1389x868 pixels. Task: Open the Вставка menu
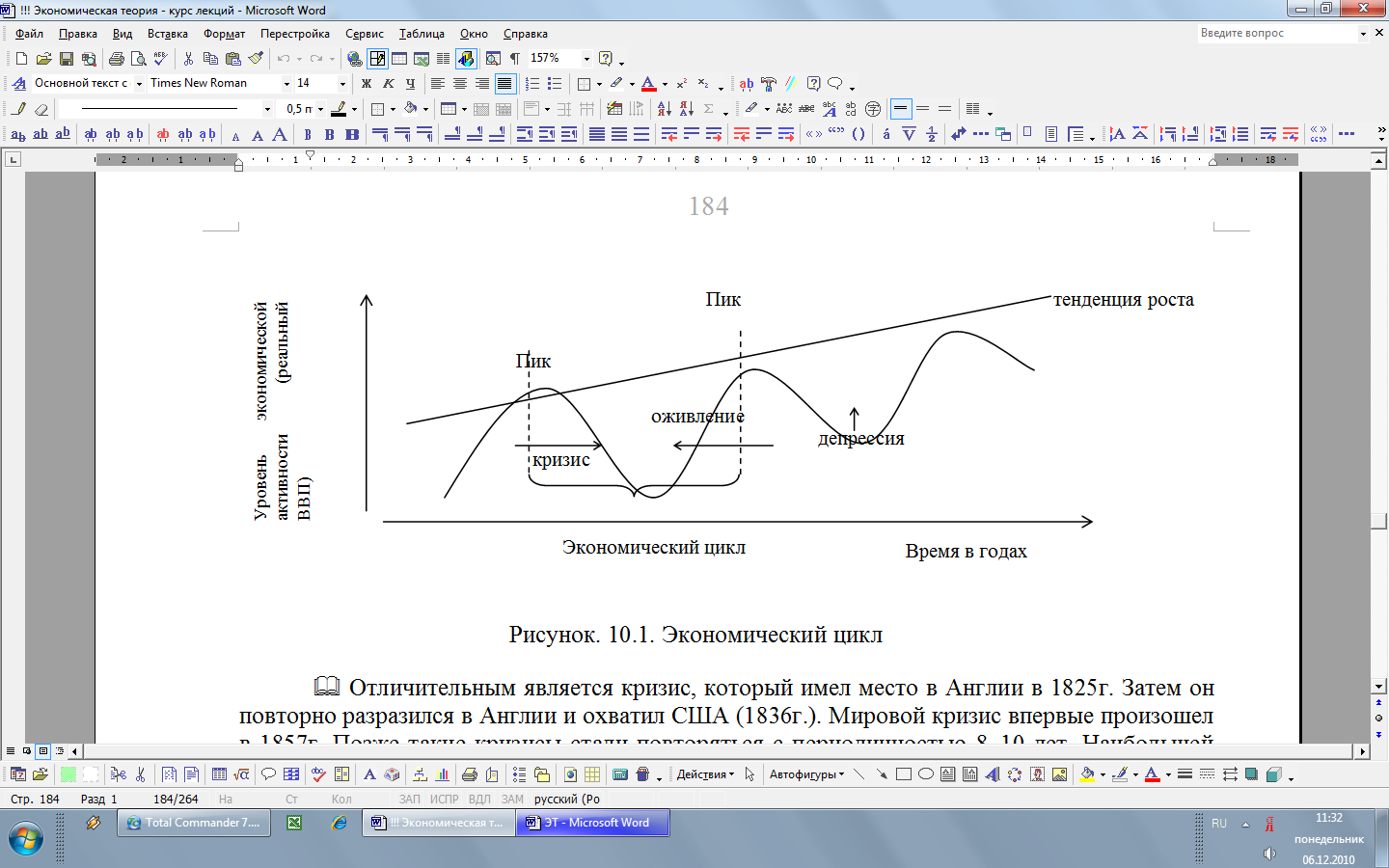click(x=168, y=34)
